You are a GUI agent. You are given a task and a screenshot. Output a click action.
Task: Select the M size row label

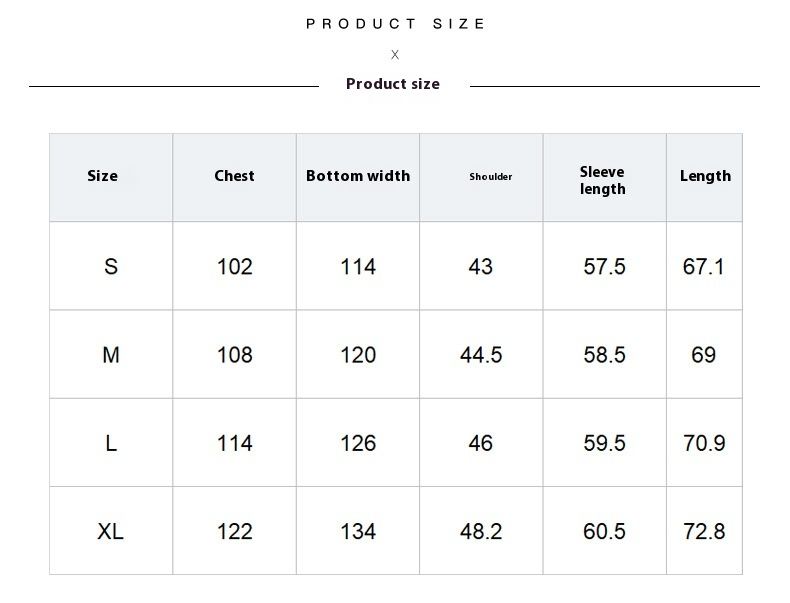coord(111,355)
